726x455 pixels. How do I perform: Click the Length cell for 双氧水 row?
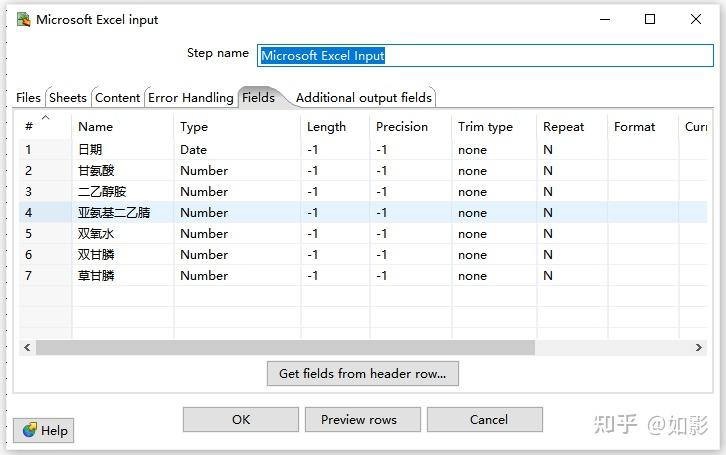click(336, 234)
